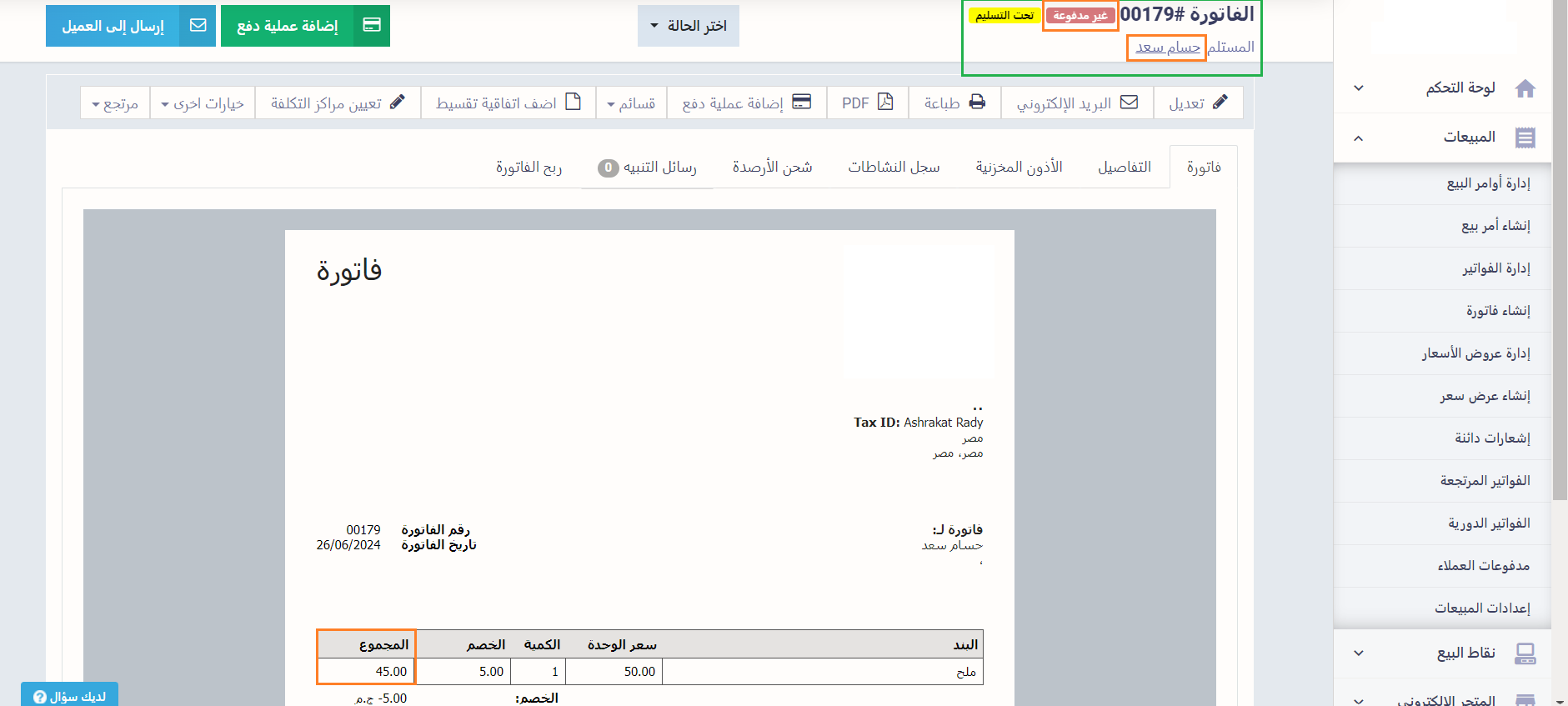Open إدارة الفواتير in the sidebar

click(x=1495, y=268)
